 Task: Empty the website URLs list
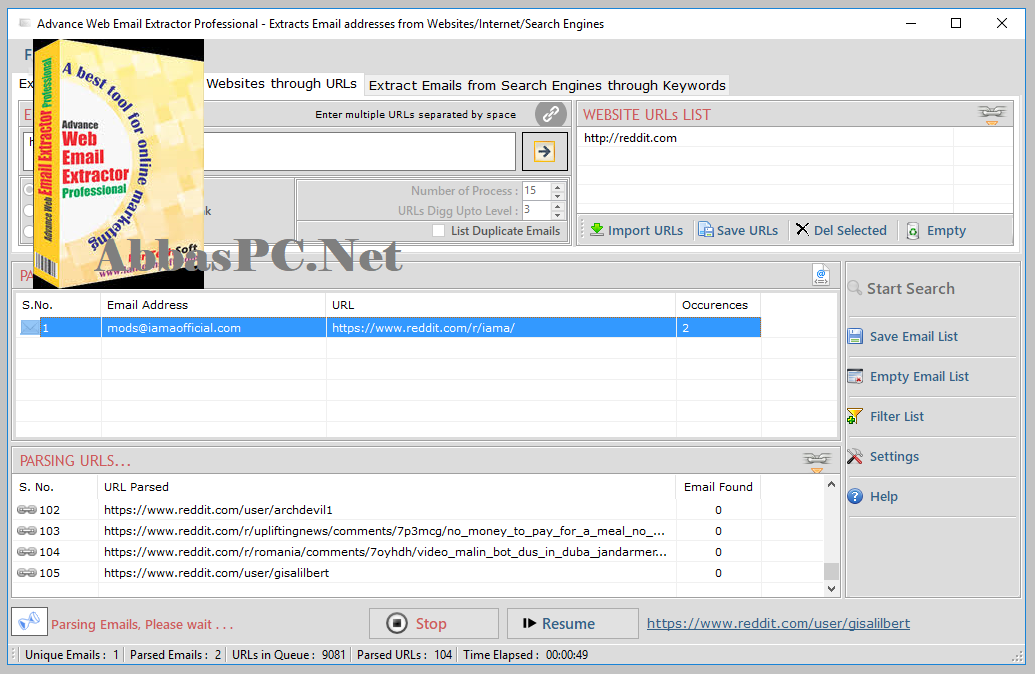tap(936, 230)
